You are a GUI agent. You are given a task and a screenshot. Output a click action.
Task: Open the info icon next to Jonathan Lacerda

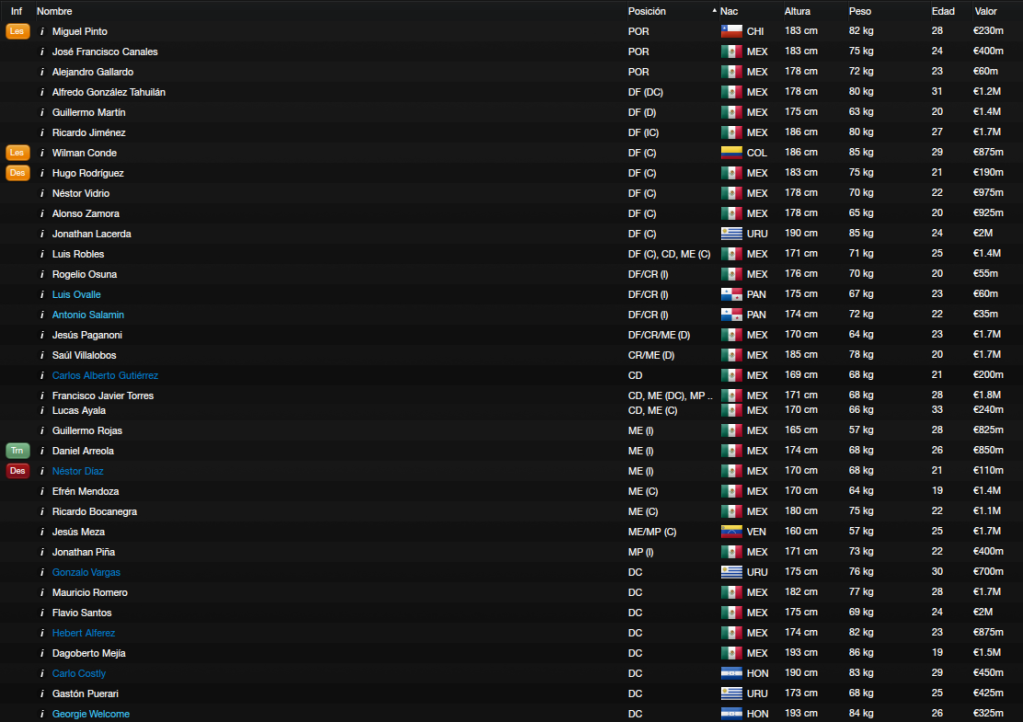[42, 233]
